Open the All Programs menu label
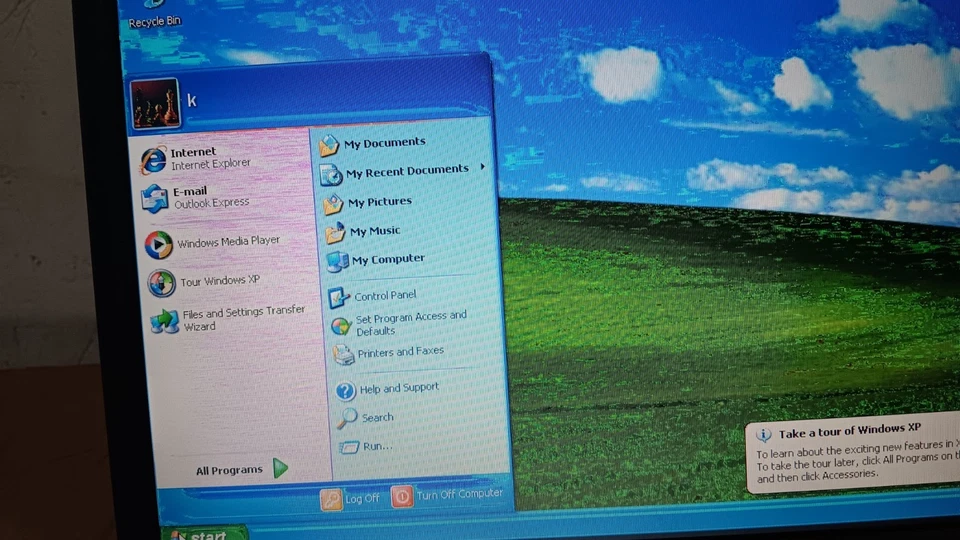 (x=229, y=470)
